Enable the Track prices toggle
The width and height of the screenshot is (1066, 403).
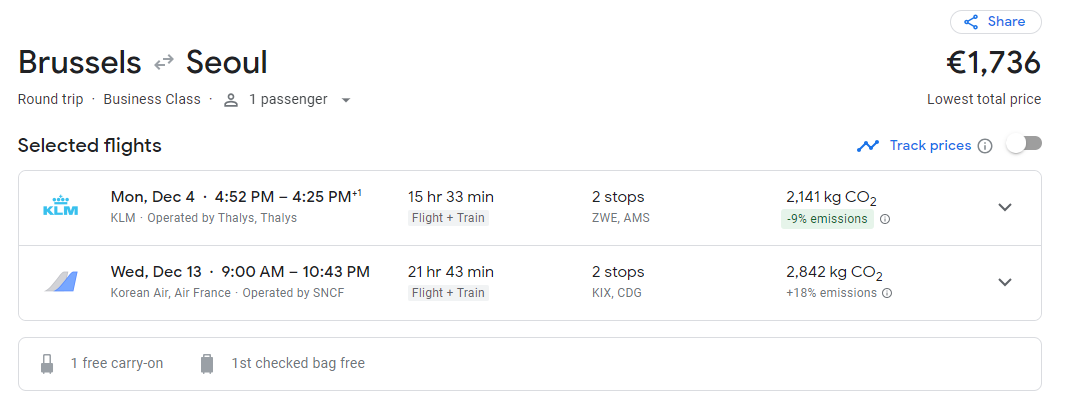click(1024, 144)
